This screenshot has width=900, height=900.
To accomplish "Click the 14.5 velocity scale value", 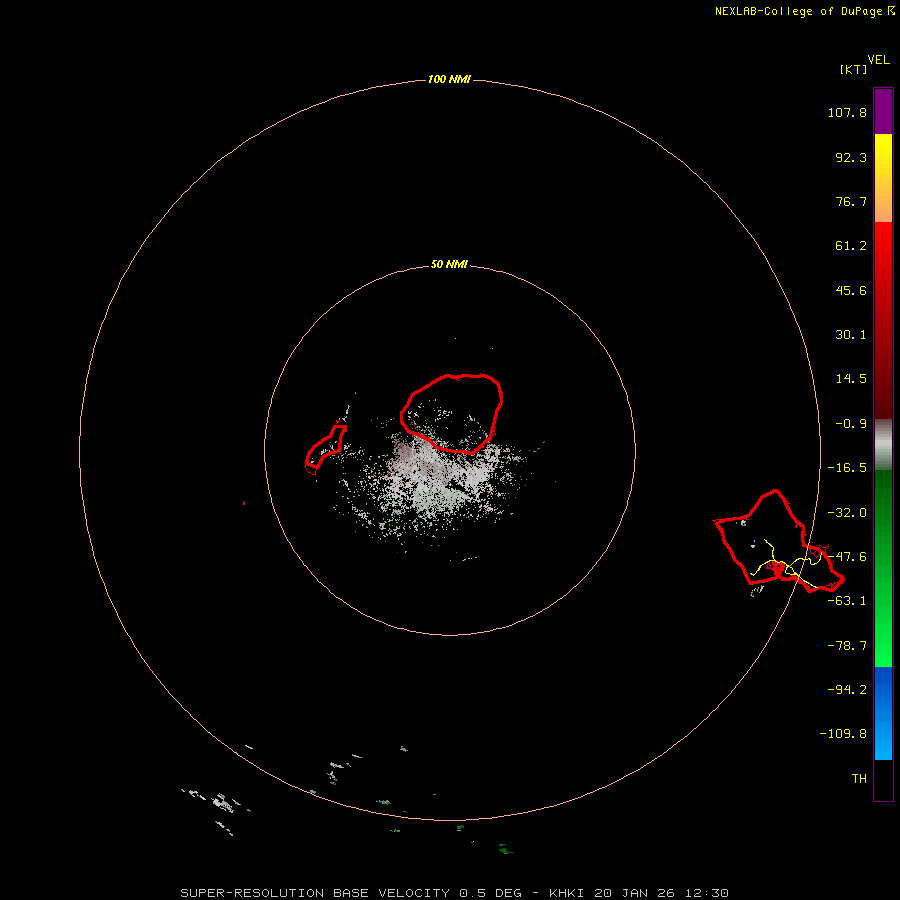I will click(x=851, y=379).
